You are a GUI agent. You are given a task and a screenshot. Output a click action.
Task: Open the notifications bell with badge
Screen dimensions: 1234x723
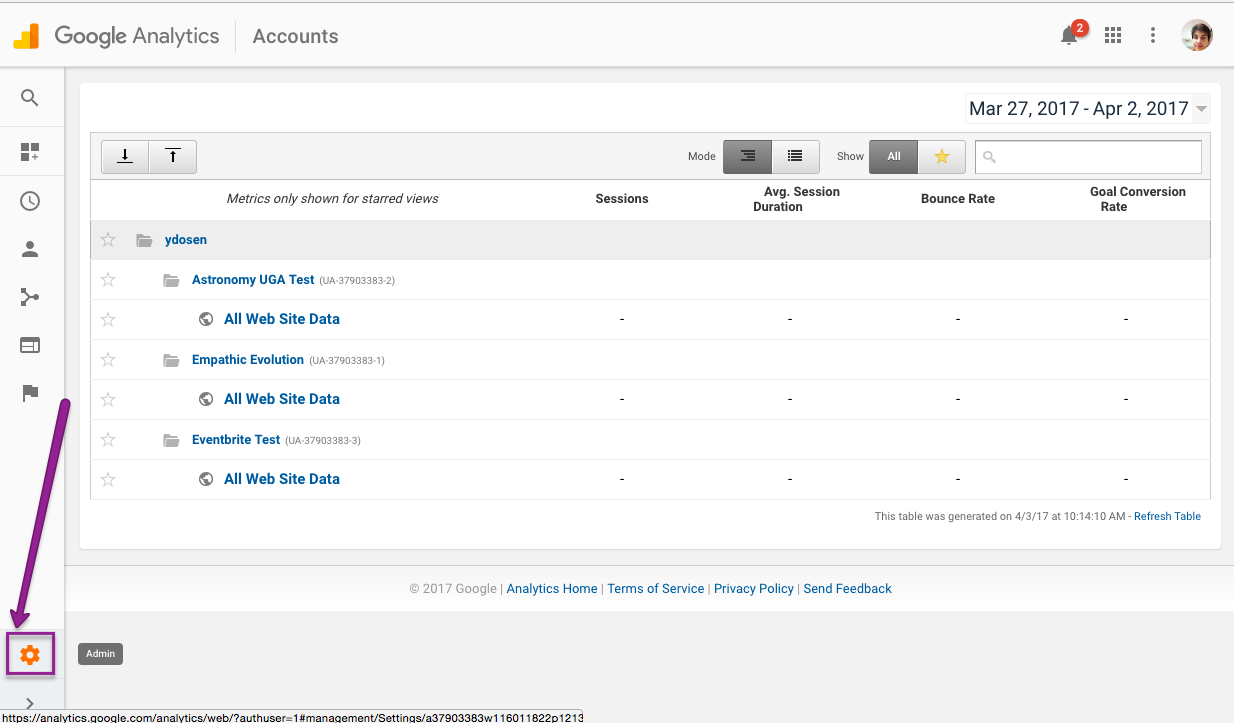[x=1071, y=34]
